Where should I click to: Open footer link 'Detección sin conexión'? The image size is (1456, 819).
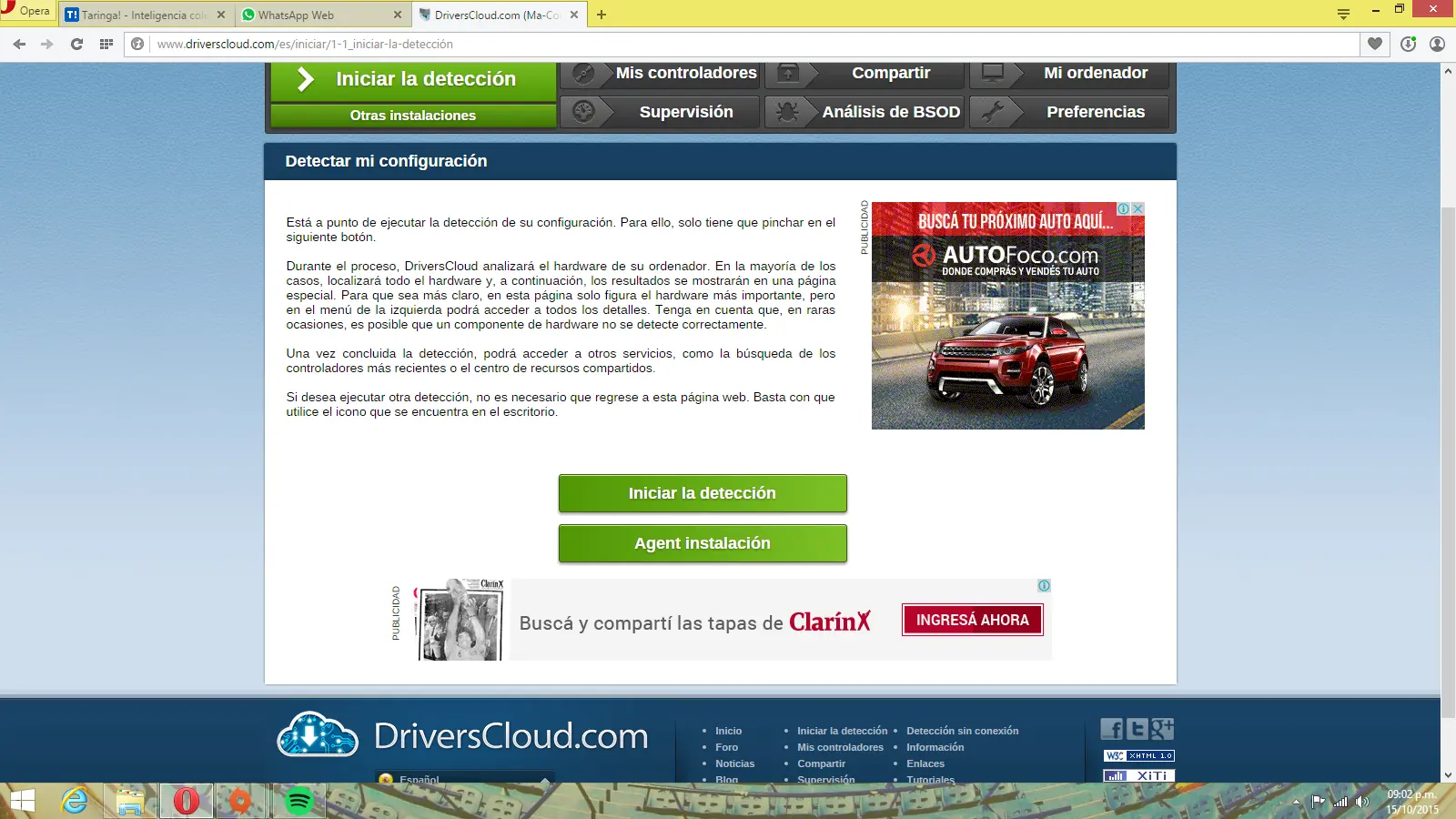click(962, 731)
